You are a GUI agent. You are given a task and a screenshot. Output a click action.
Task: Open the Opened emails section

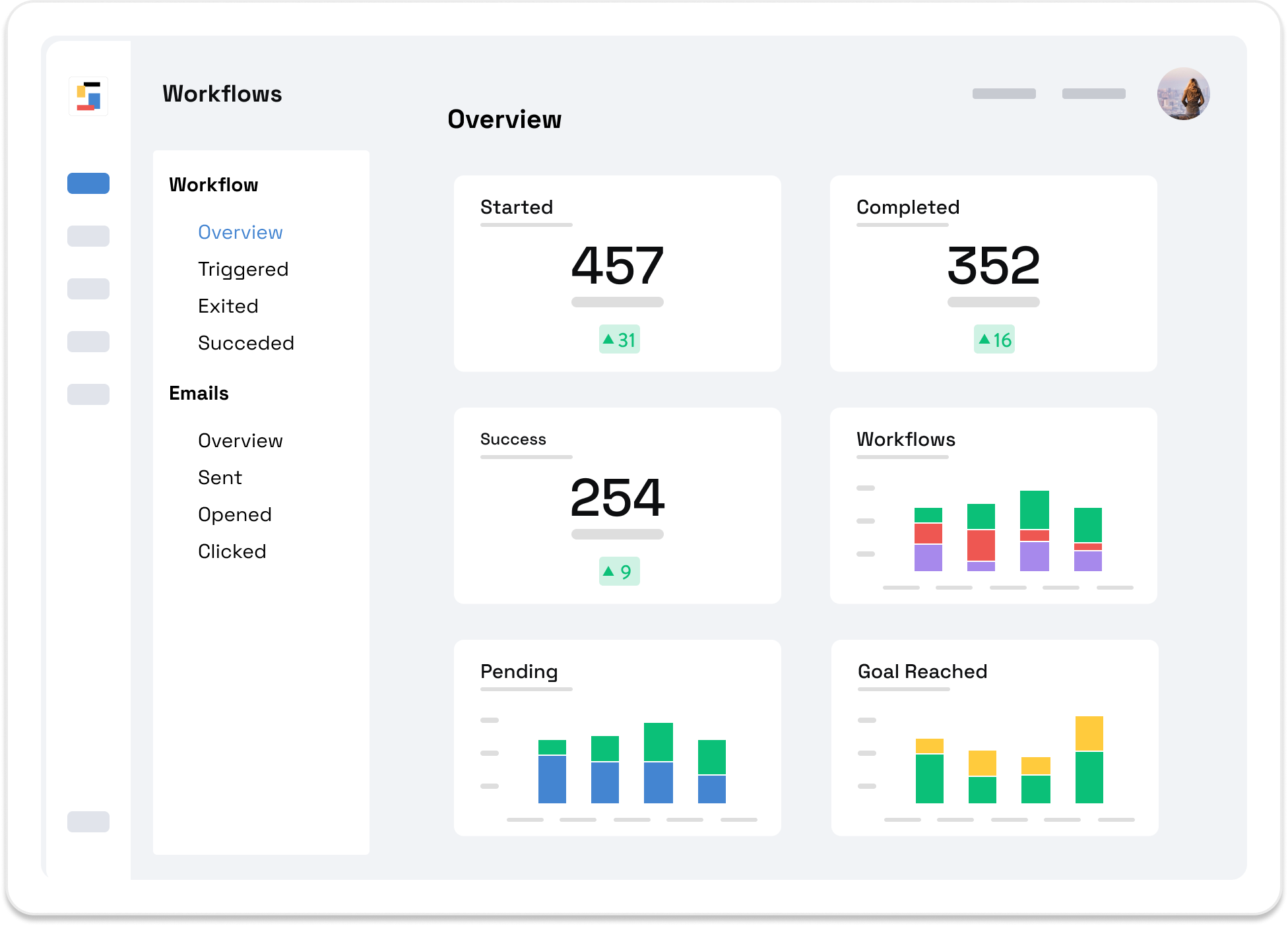(234, 514)
